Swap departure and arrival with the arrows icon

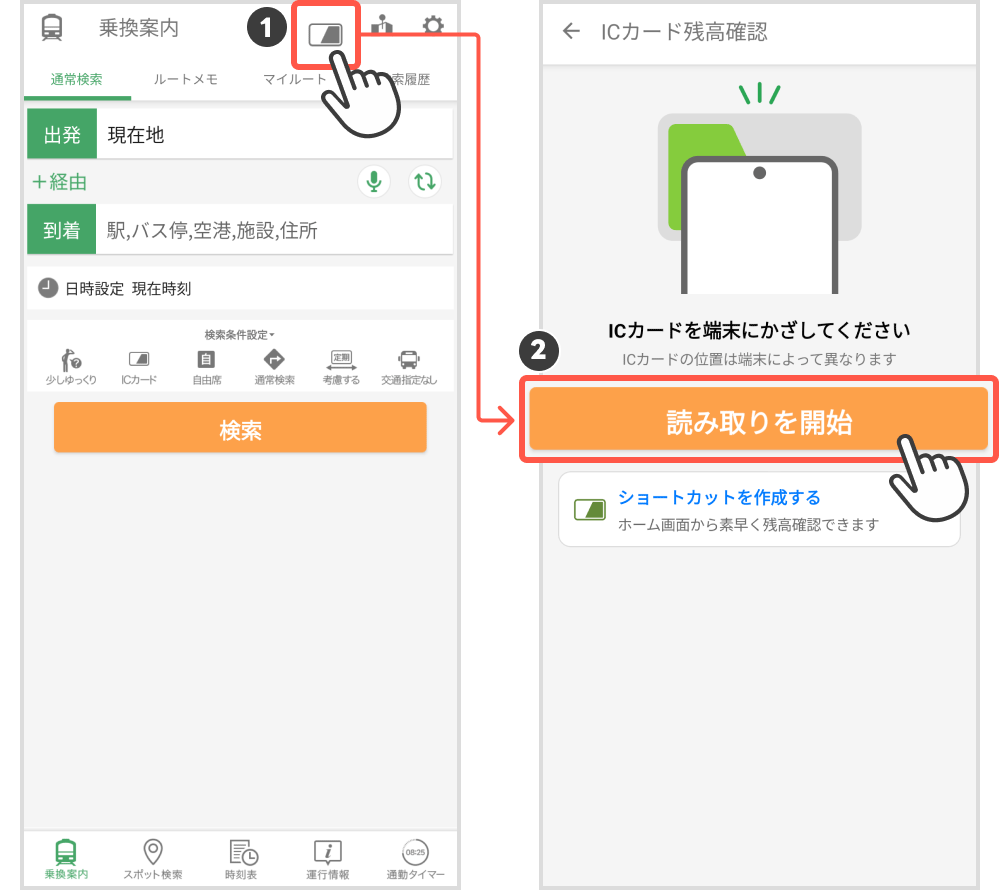[x=424, y=182]
